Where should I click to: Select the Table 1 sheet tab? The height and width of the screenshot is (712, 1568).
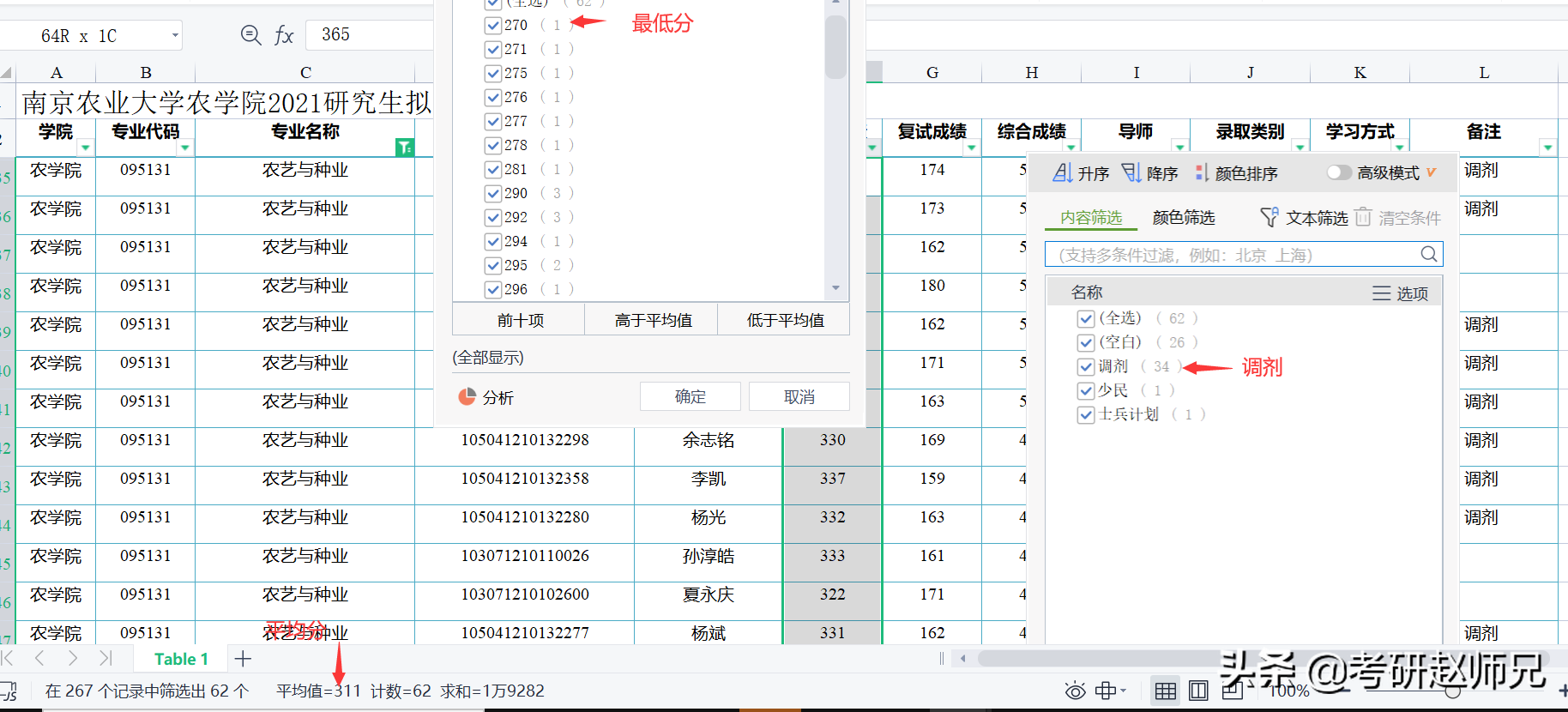(181, 659)
